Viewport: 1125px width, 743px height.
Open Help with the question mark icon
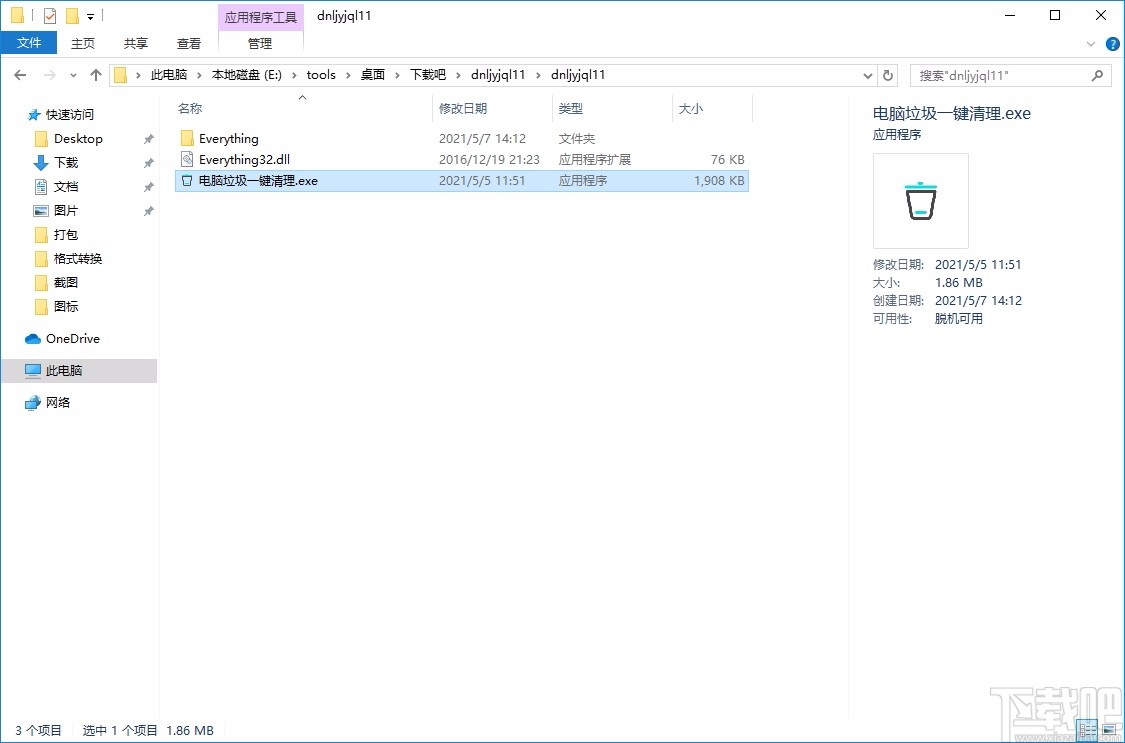pos(1112,43)
